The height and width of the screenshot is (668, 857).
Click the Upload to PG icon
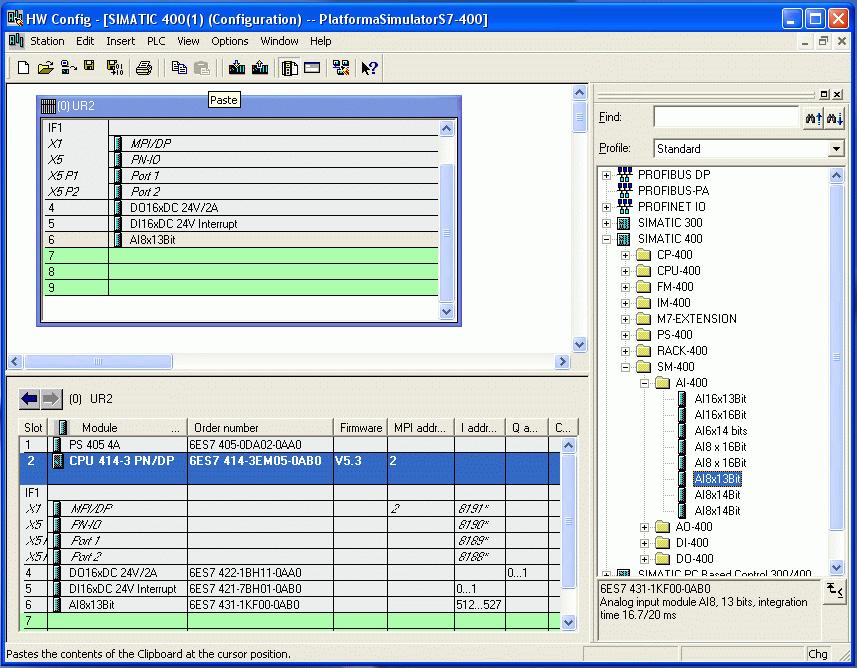pos(260,68)
